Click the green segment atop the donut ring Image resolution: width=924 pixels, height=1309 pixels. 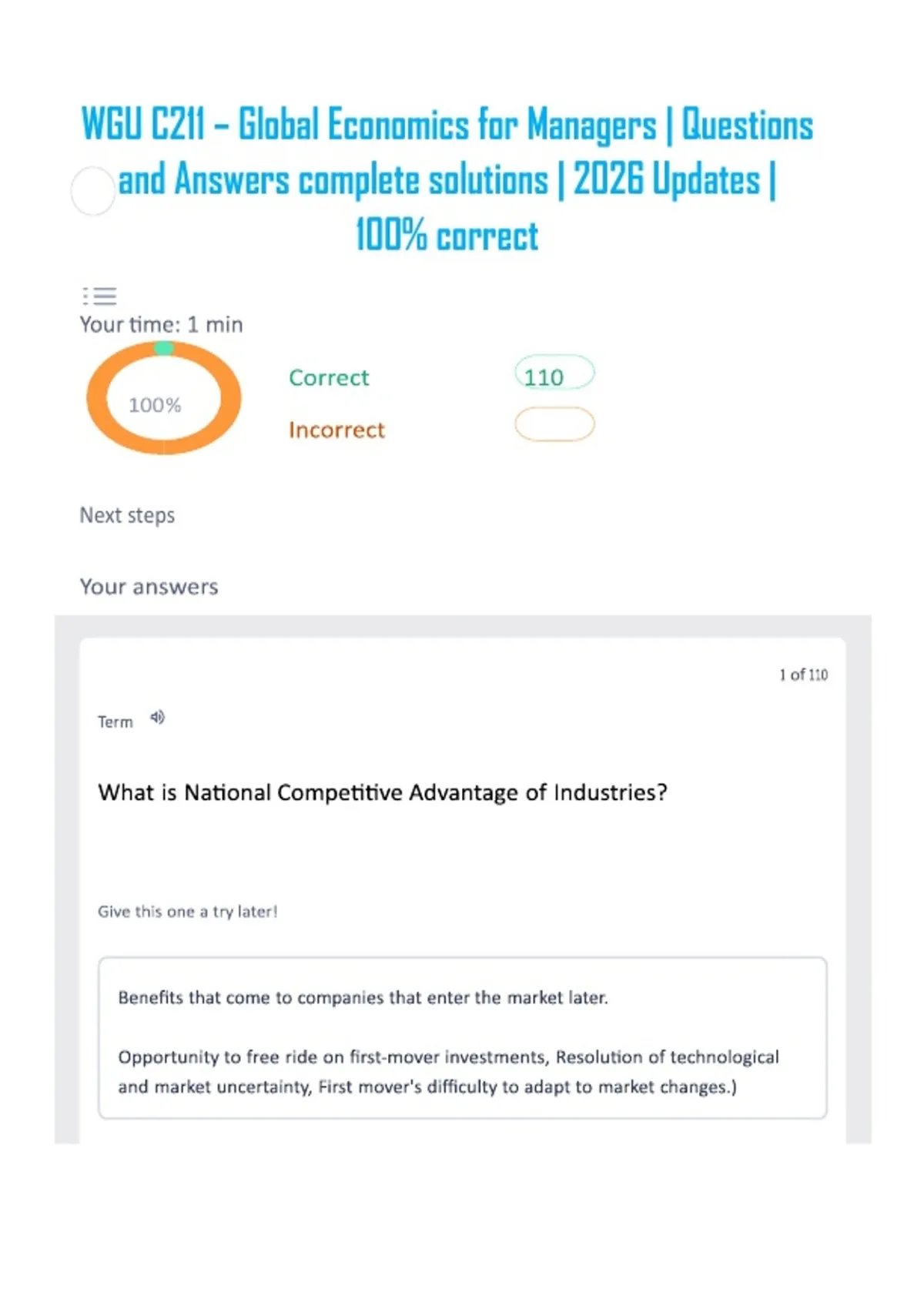(163, 348)
